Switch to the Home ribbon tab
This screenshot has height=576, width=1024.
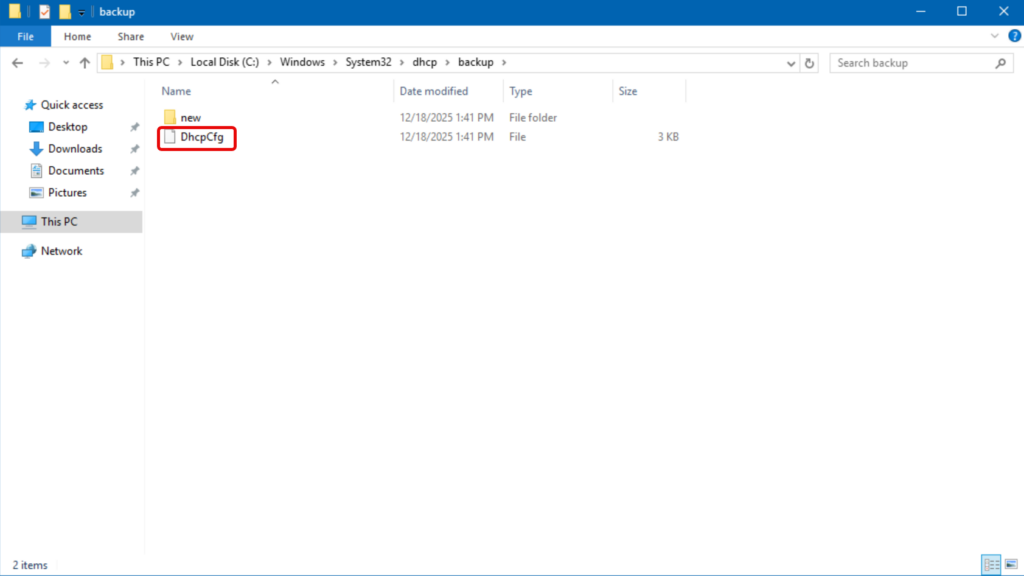pyautogui.click(x=77, y=37)
